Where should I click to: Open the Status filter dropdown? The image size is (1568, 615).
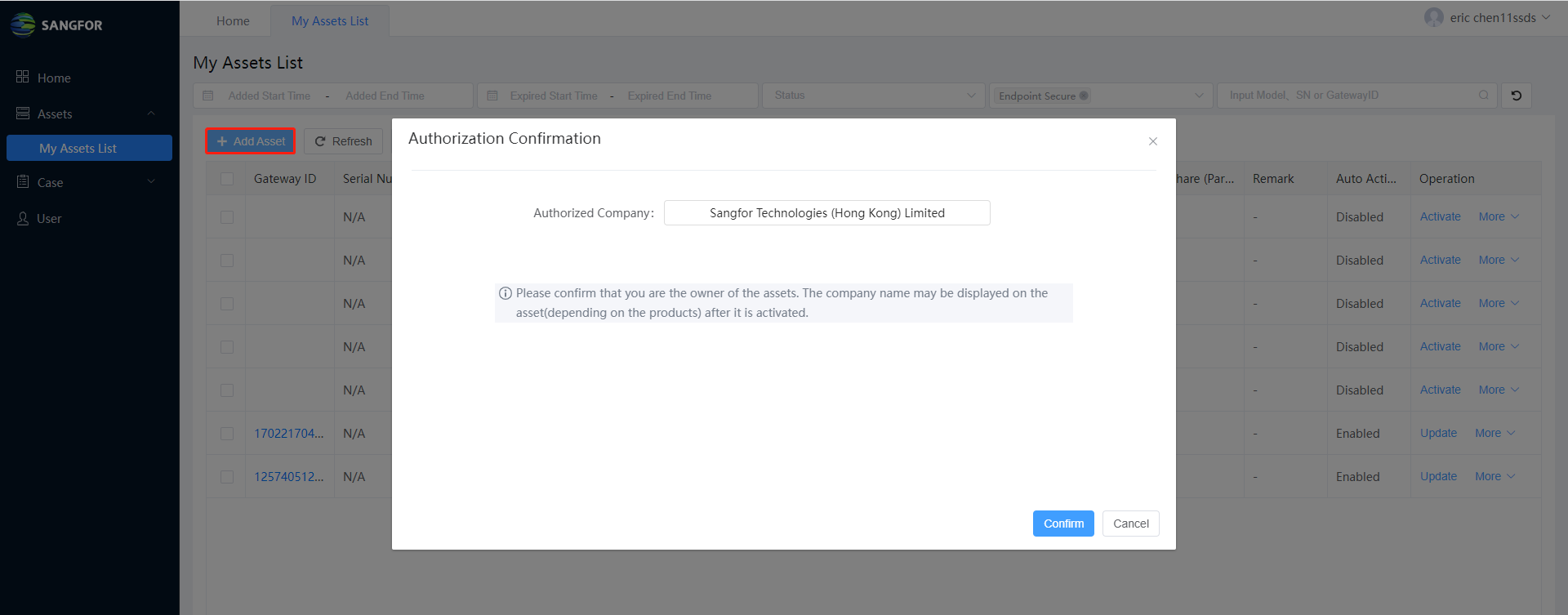(874, 96)
